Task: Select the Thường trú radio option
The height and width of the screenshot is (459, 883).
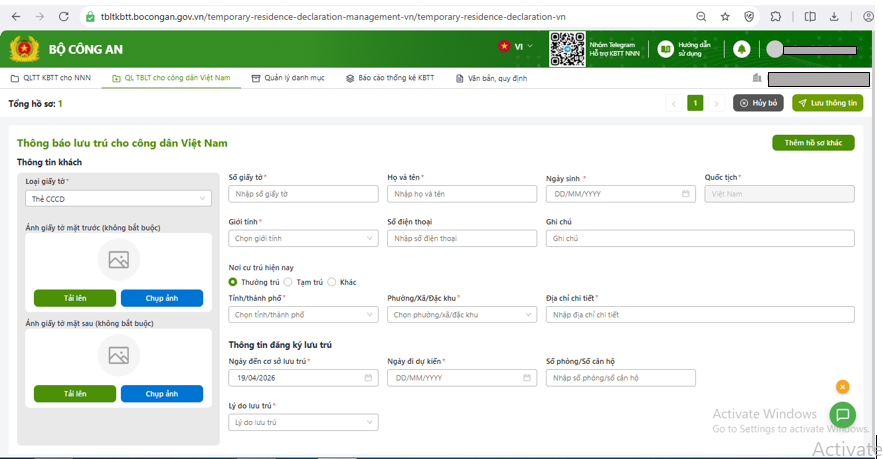Action: (233, 282)
